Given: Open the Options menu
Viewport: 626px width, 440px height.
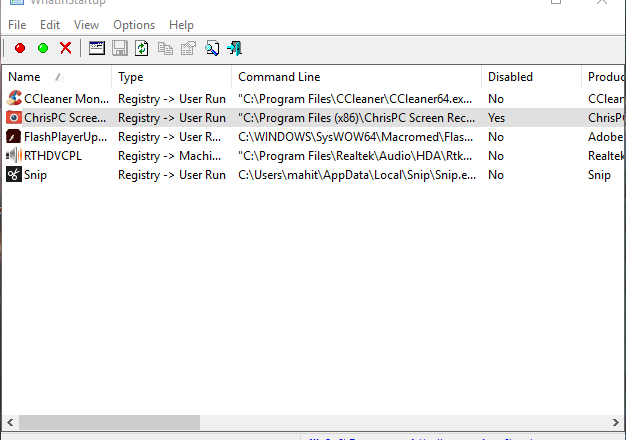Looking at the screenshot, I should click(x=134, y=25).
